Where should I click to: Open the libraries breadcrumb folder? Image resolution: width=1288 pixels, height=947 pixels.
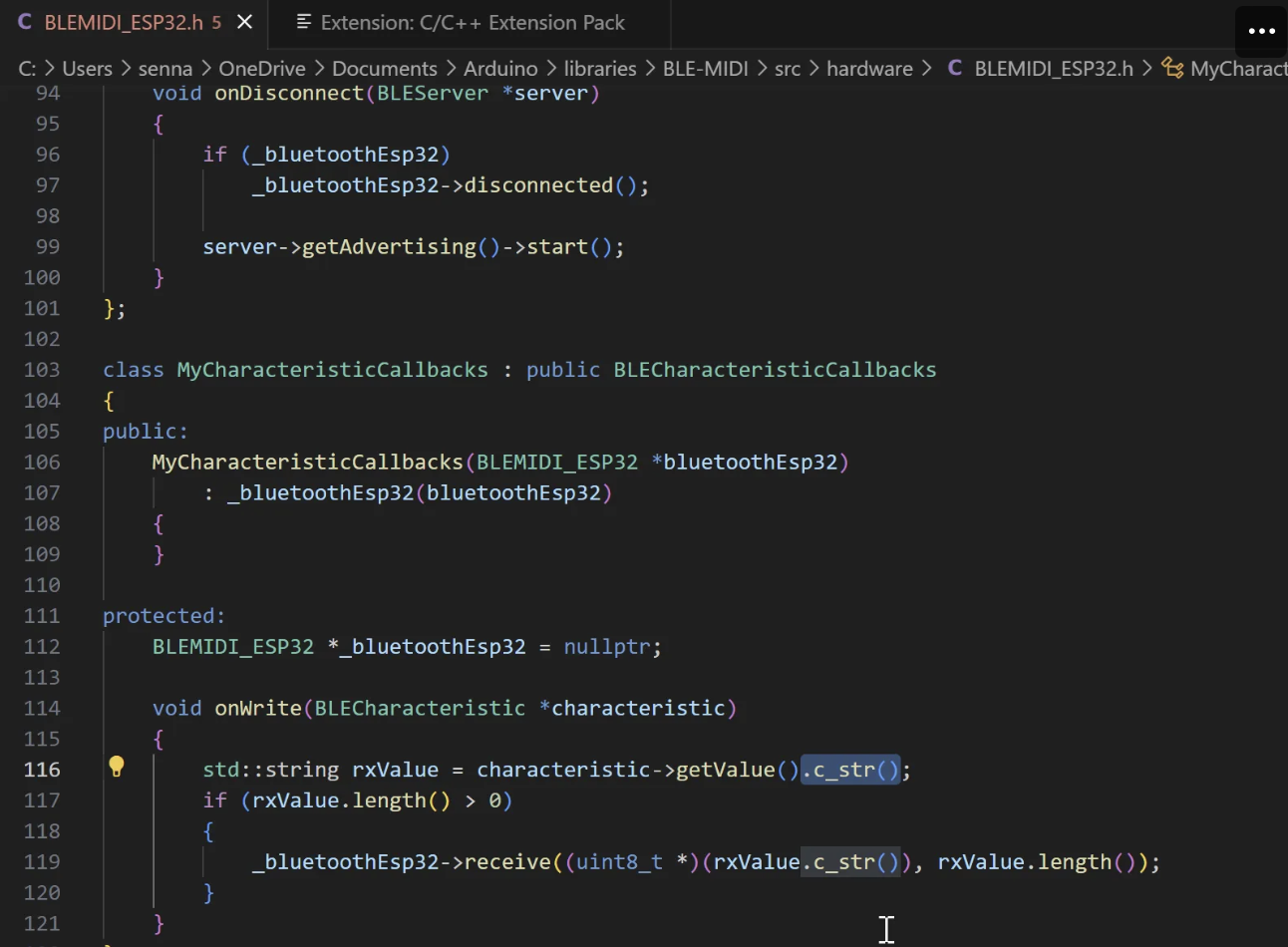point(600,68)
